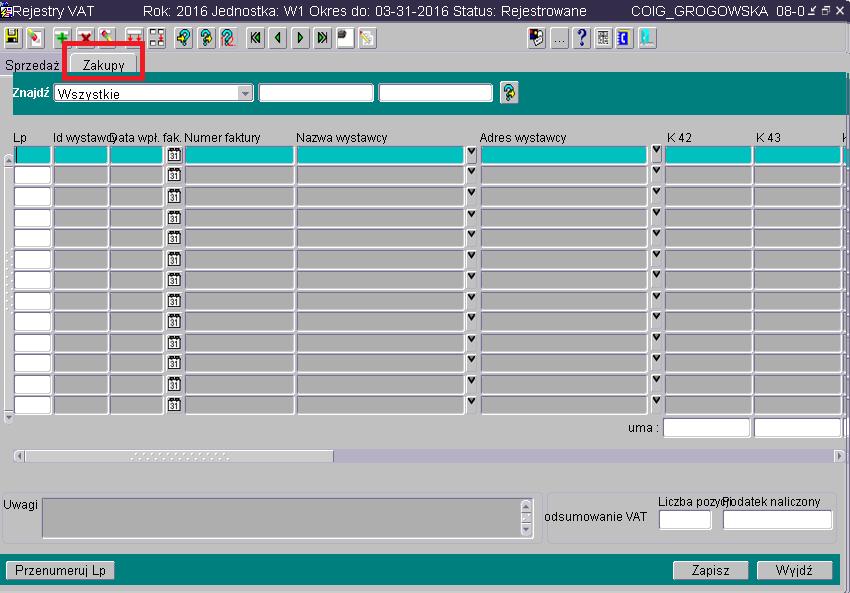
Task: Expand Adres wystawcy arrow in last table row
Action: tap(656, 403)
